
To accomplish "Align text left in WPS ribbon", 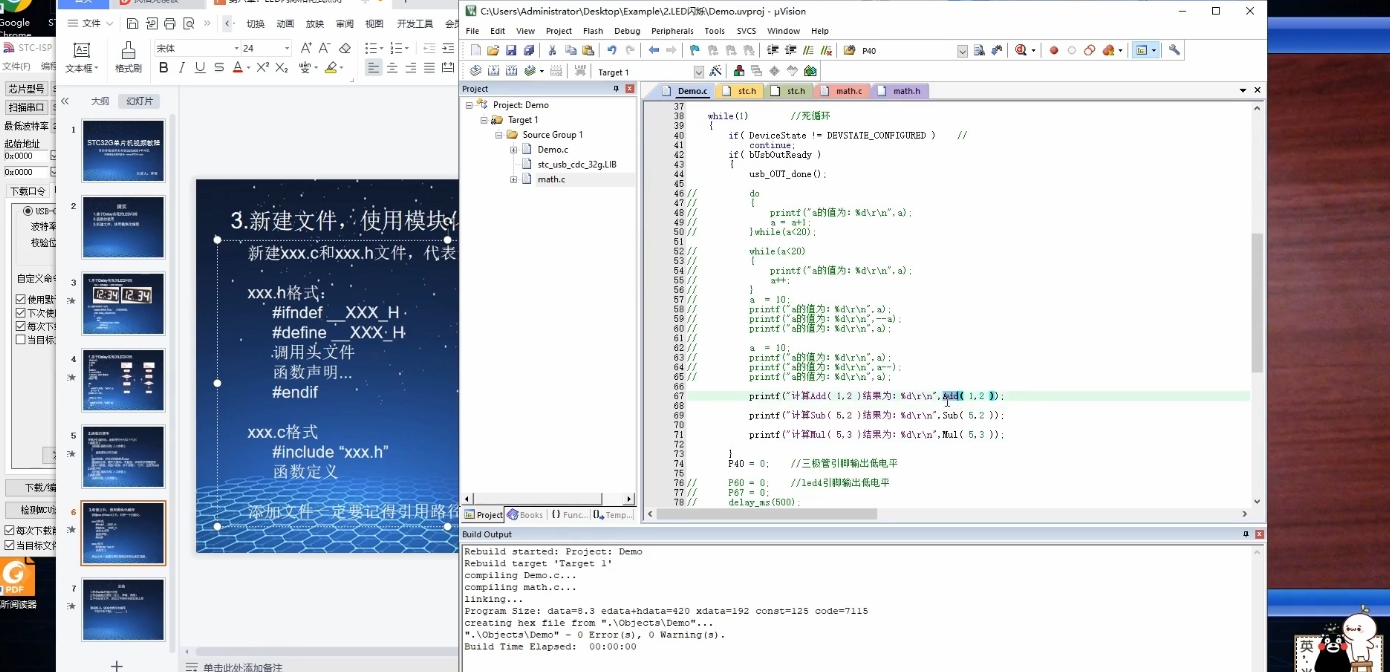I will coord(373,68).
